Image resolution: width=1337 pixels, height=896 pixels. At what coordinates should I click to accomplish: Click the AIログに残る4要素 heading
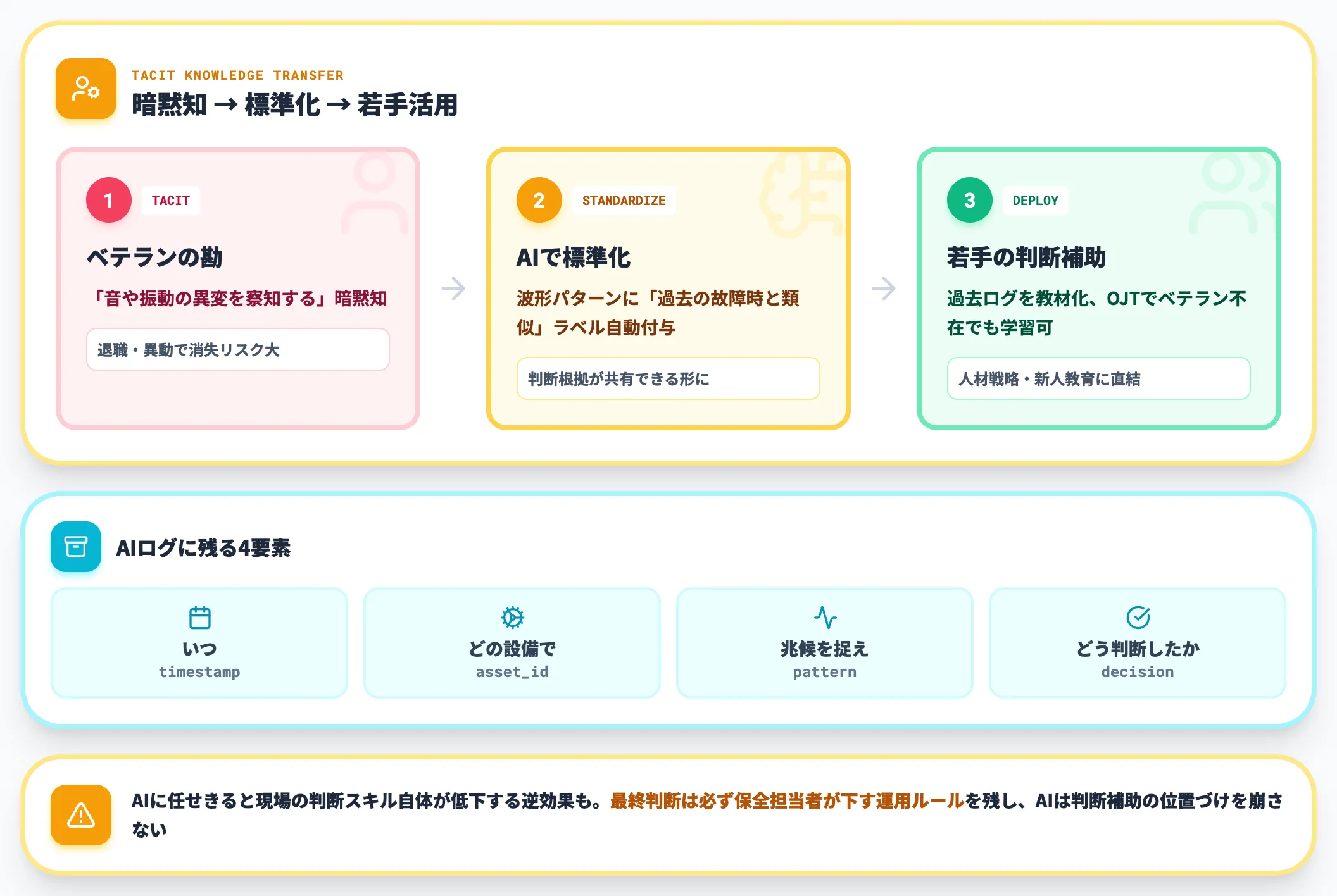203,547
